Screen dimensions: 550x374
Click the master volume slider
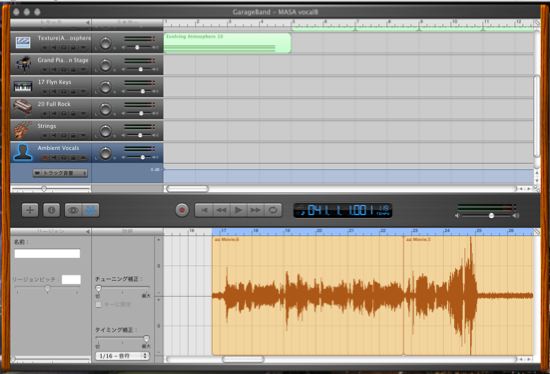[486, 215]
